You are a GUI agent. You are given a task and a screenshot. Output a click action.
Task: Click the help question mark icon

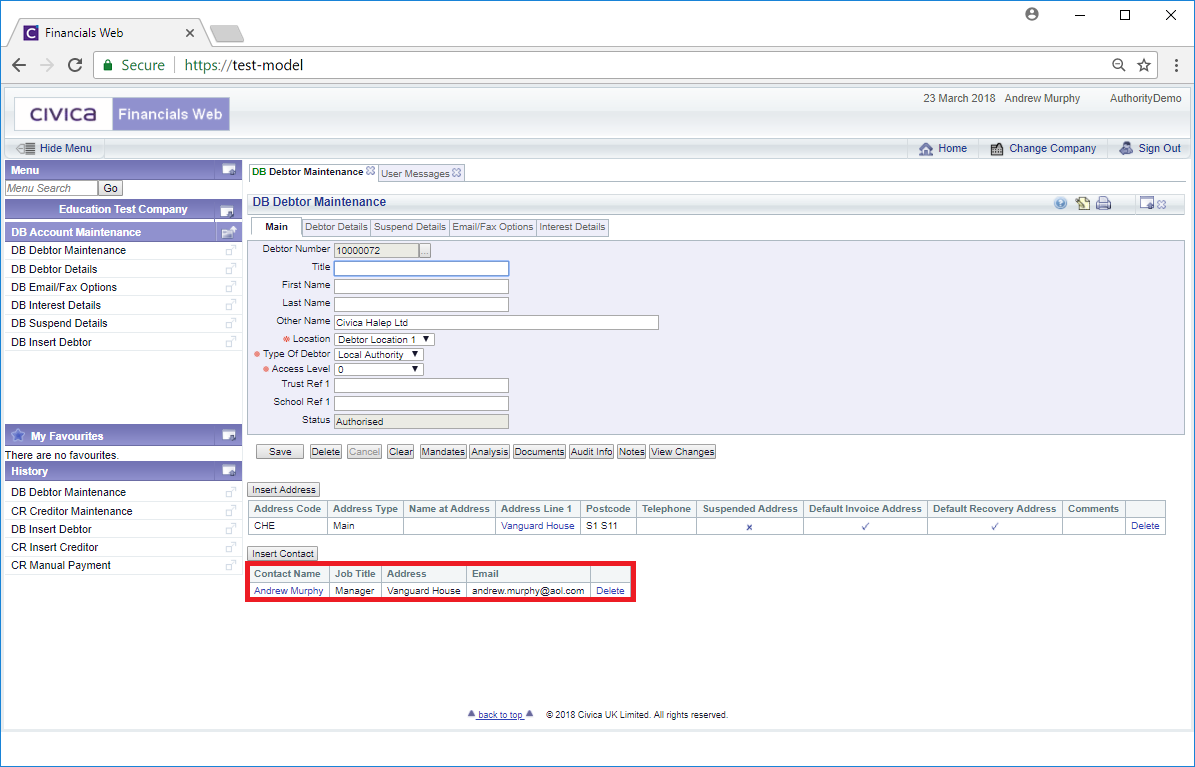coord(1060,203)
